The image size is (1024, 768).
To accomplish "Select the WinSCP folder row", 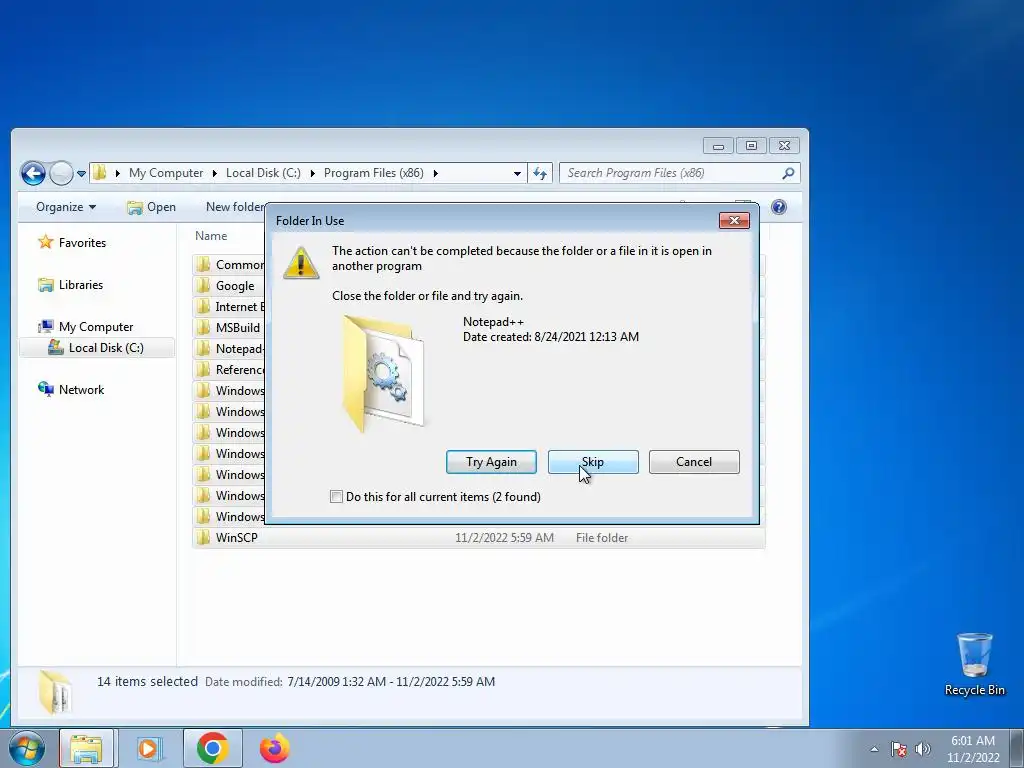I will [479, 537].
